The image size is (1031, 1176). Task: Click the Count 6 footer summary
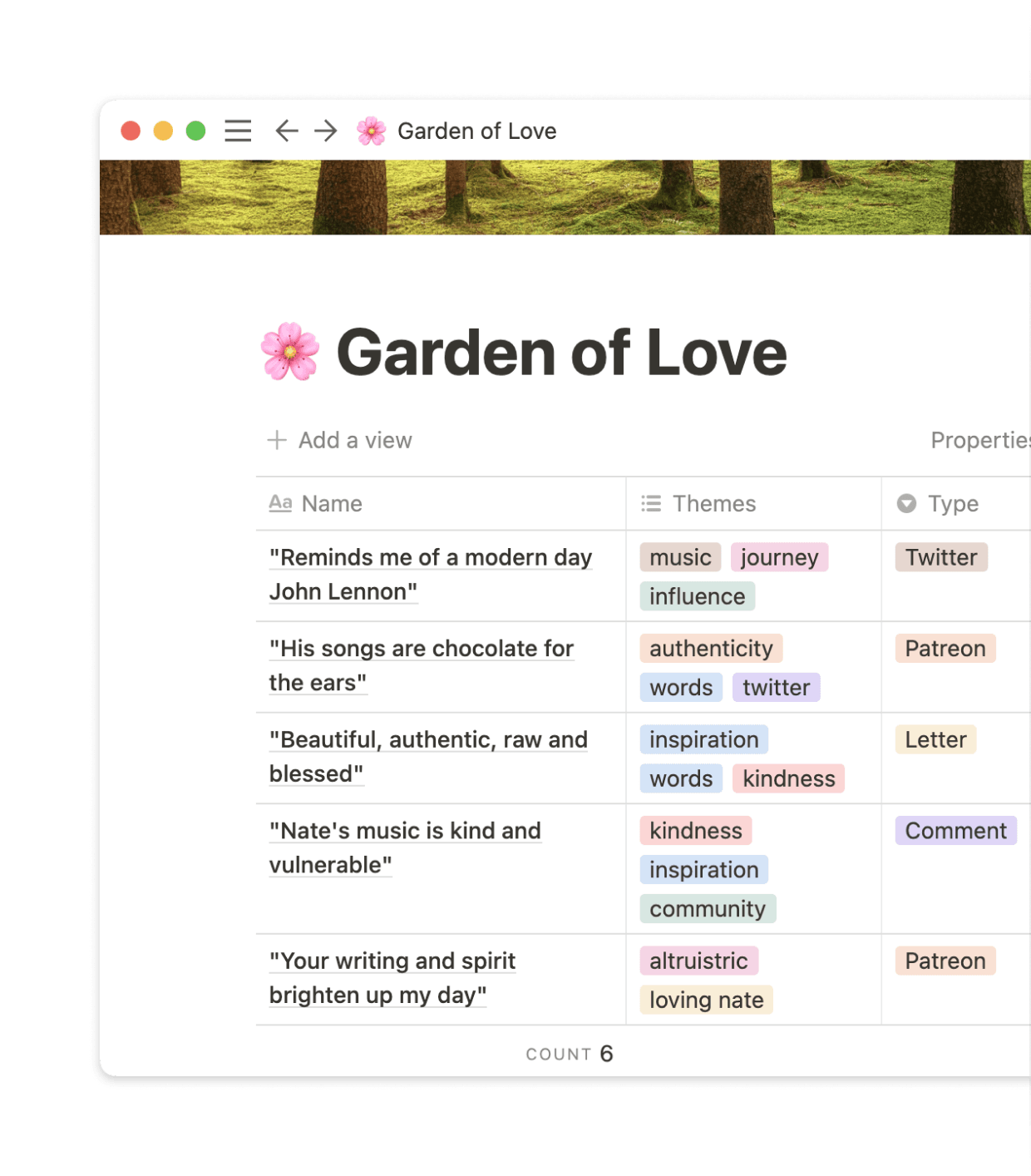[x=570, y=1054]
